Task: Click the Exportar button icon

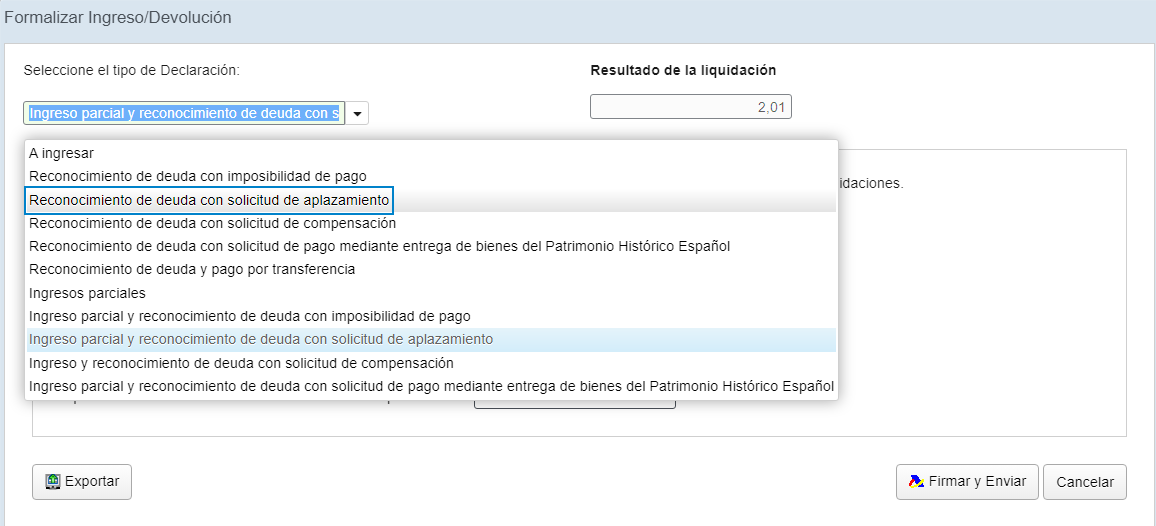Action: tap(52, 482)
